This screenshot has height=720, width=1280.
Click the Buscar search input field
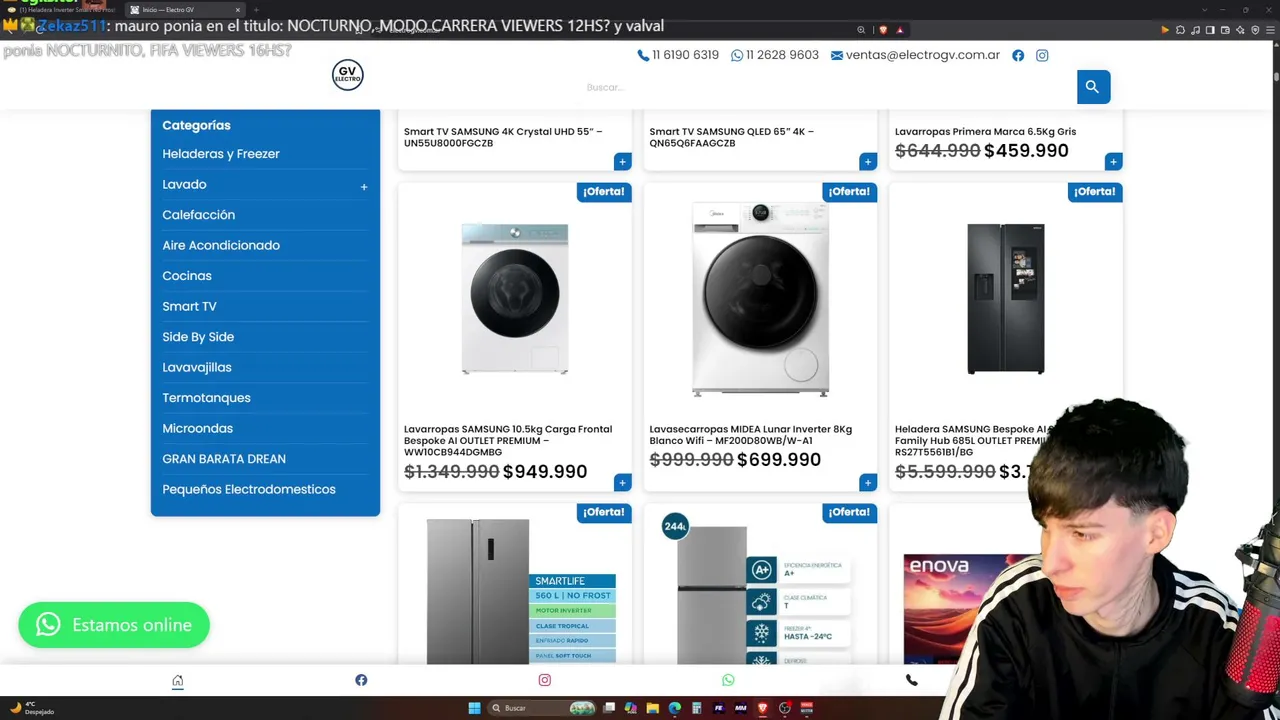(826, 87)
